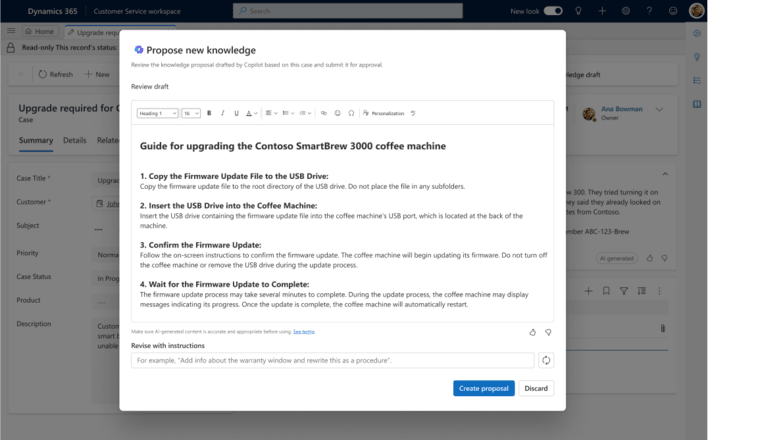Click the smiley feedback icon in top bar
Screen dimensions: 758x440
pos(673,11)
